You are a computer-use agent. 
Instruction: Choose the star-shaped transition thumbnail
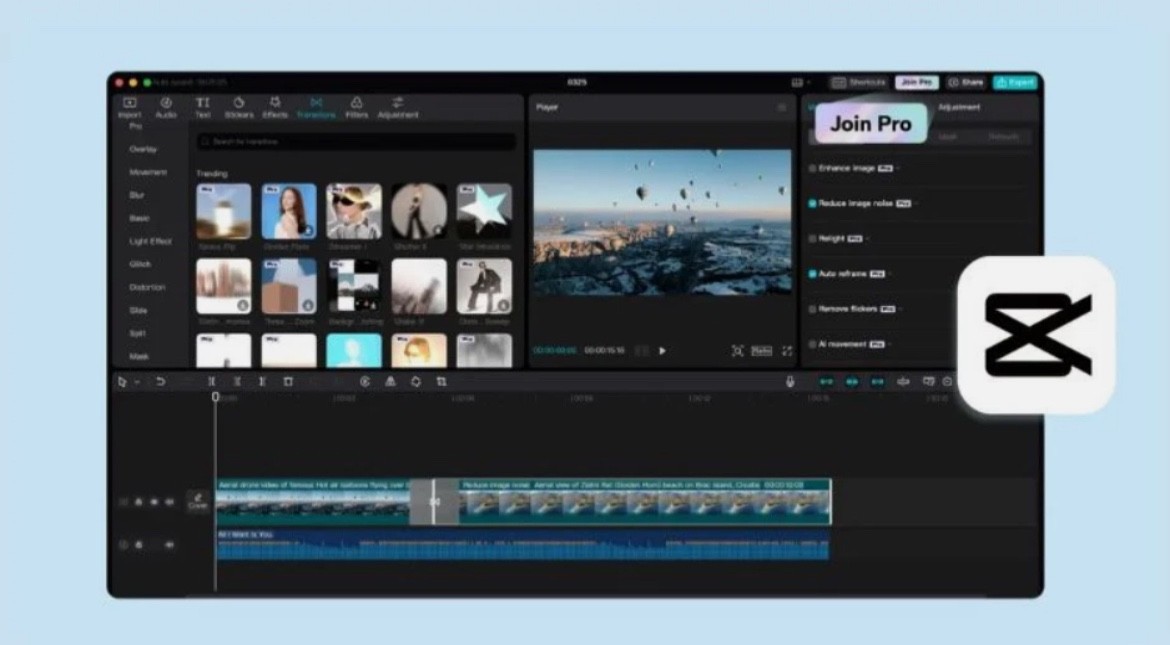coord(484,211)
